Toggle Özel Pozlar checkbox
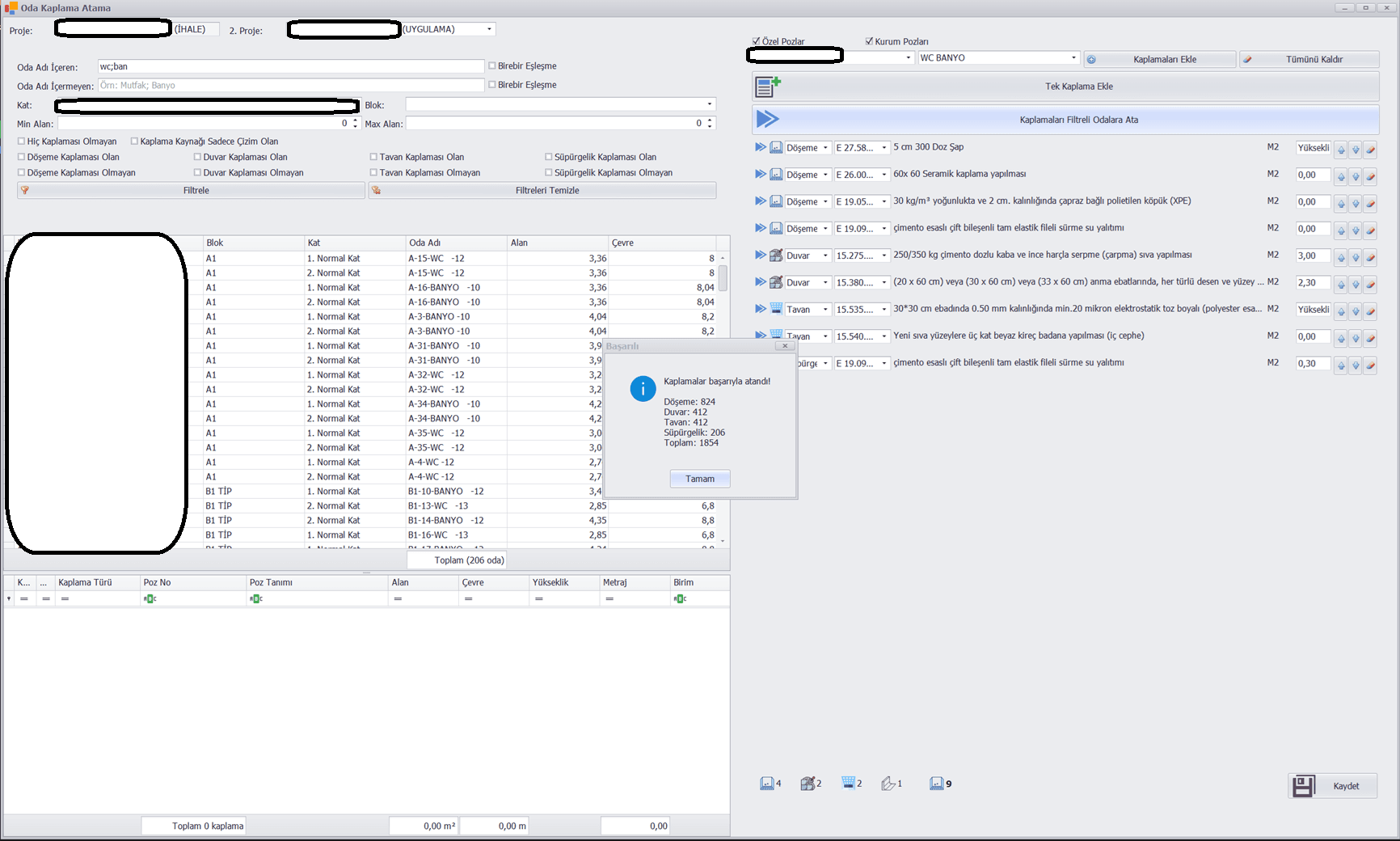The width and height of the screenshot is (1400, 841). [756, 41]
